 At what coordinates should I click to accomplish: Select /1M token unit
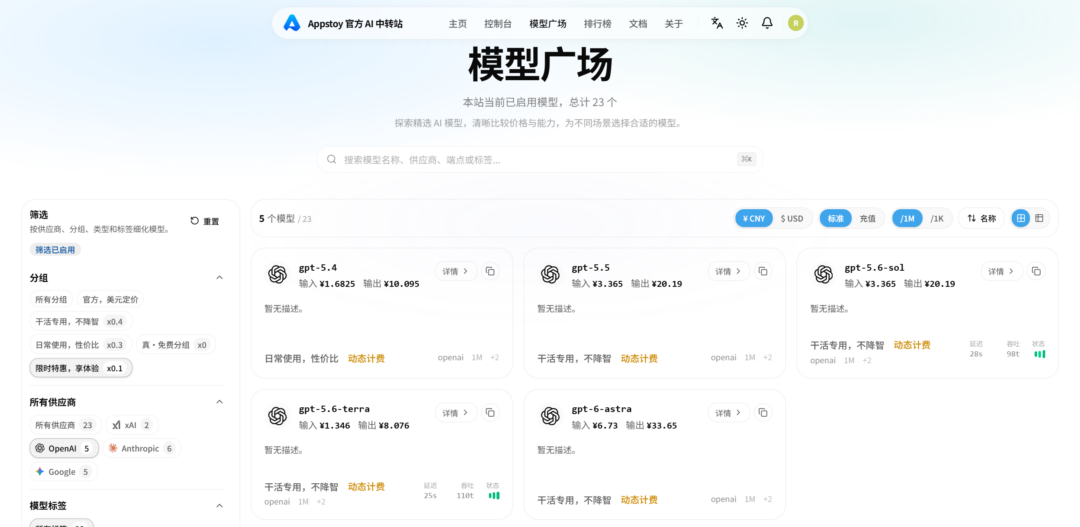coord(908,218)
